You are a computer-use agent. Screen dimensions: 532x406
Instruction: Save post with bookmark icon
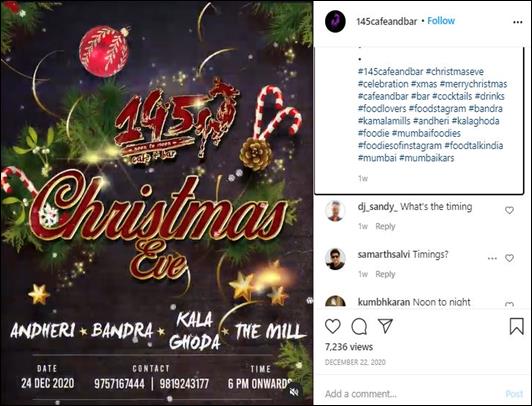tap(516, 326)
